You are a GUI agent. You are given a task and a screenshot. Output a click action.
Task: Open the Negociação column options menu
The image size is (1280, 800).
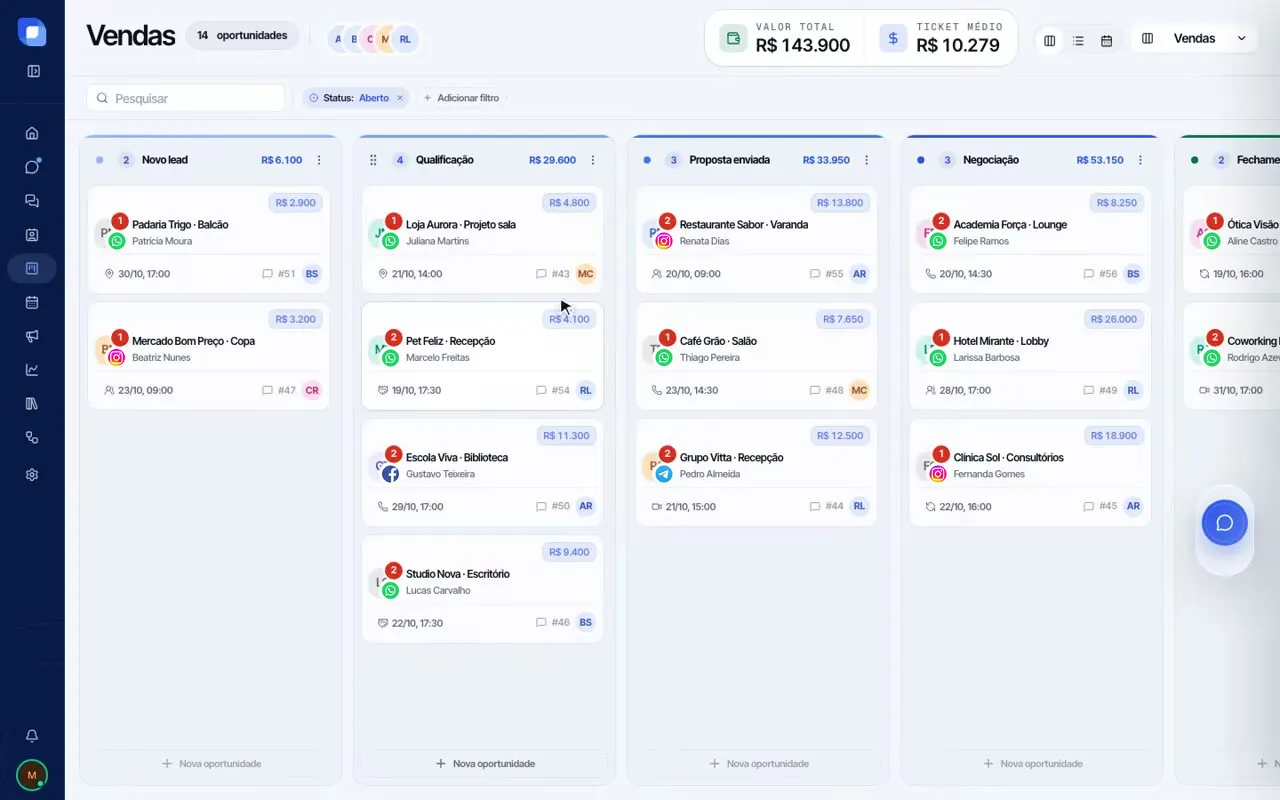(x=1140, y=160)
